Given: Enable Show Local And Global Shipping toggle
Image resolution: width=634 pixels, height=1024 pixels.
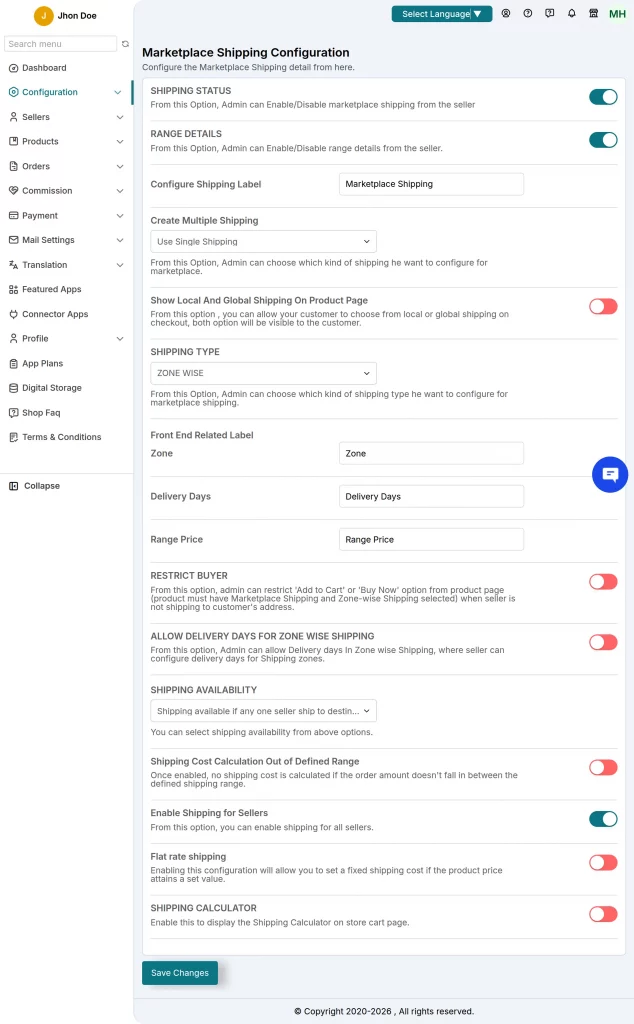Looking at the screenshot, I should pyautogui.click(x=603, y=306).
